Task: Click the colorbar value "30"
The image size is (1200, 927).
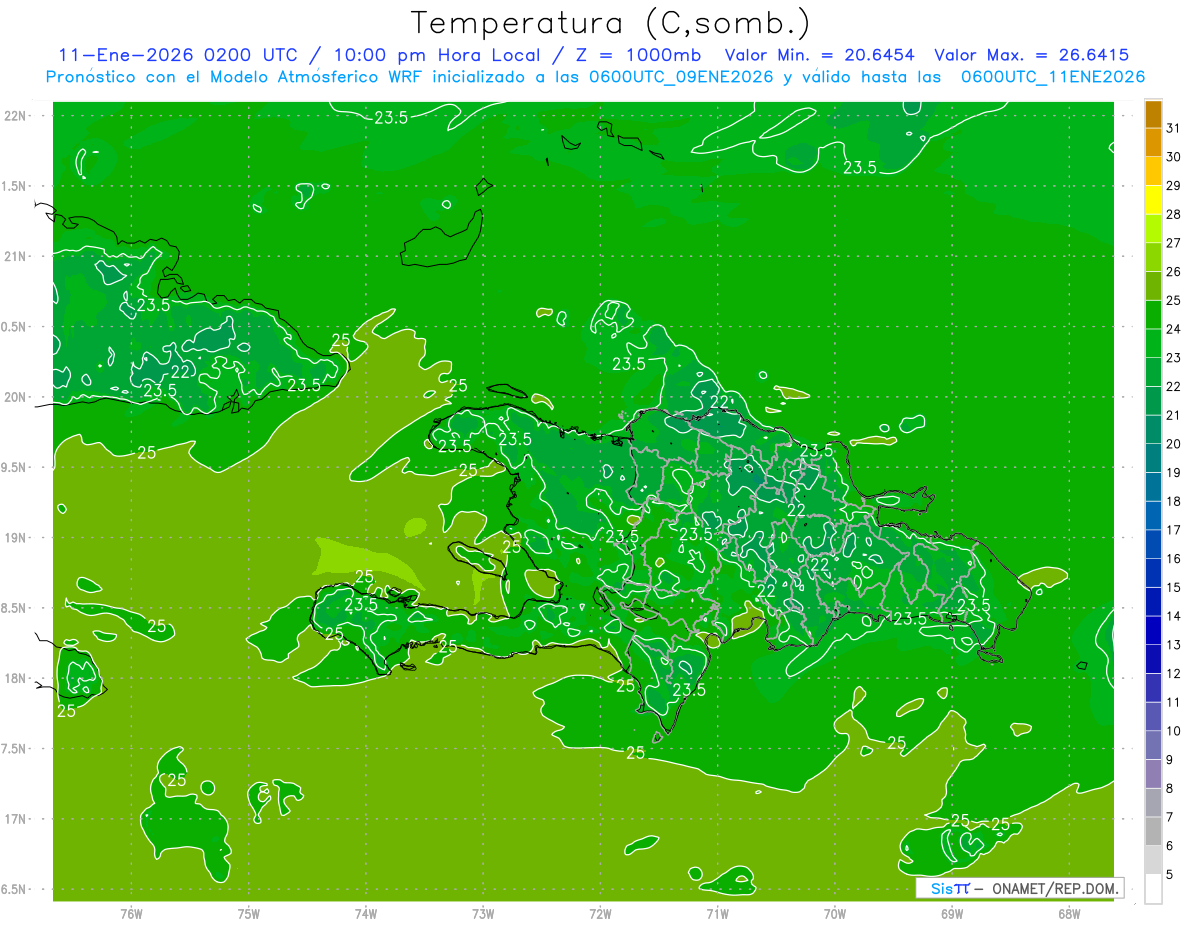Action: click(1173, 157)
